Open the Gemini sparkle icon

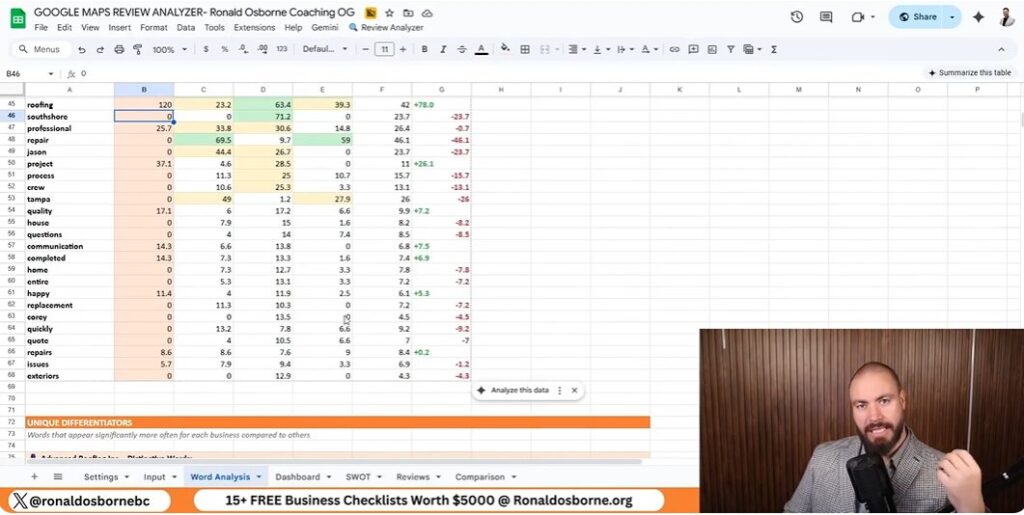pos(978,18)
